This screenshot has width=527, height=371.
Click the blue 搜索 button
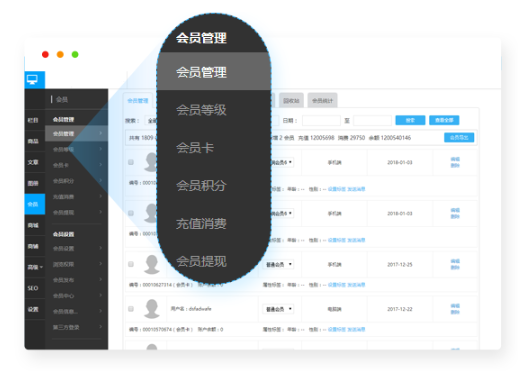tap(410, 120)
